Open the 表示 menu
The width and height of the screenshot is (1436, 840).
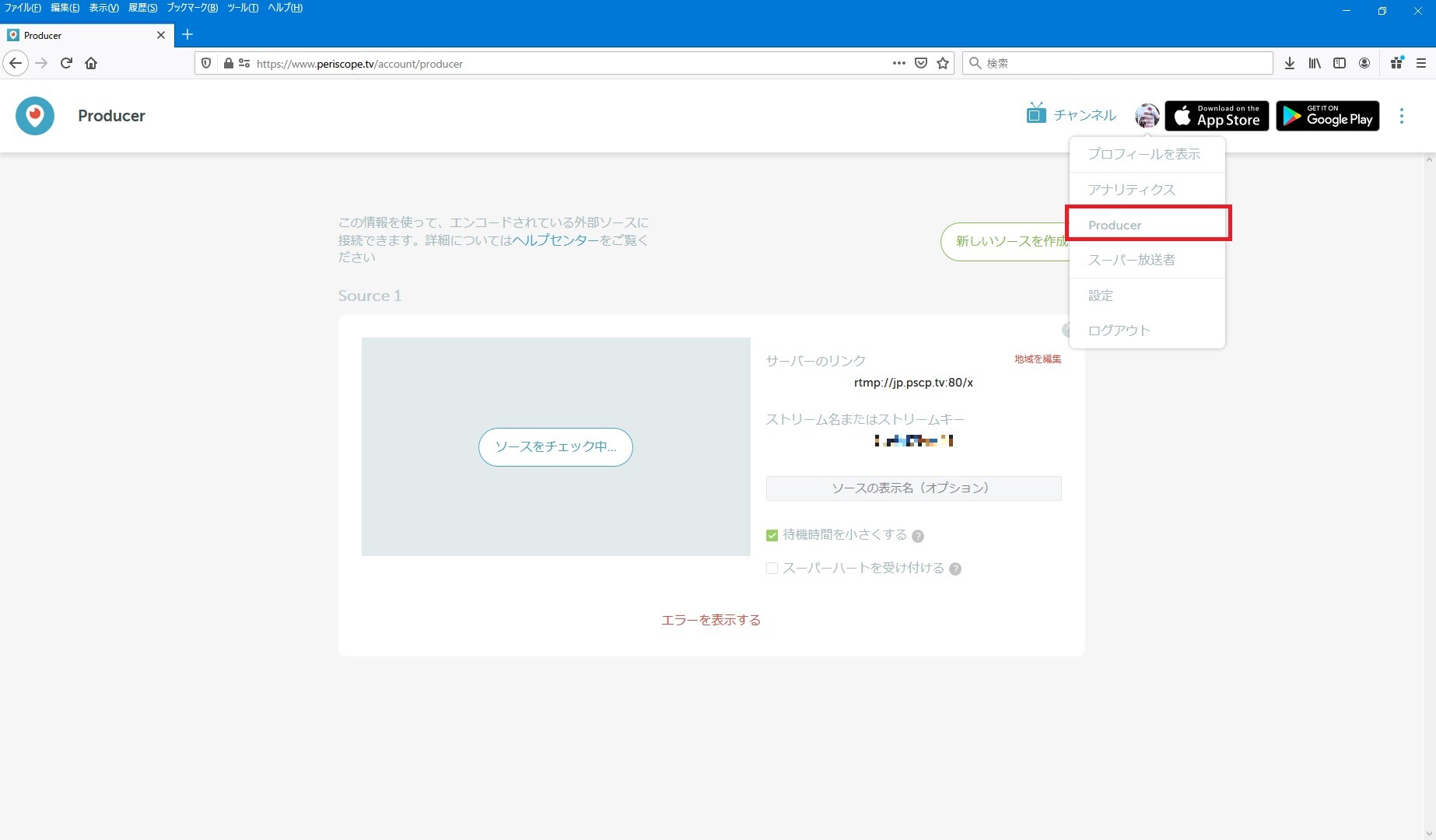pyautogui.click(x=103, y=8)
